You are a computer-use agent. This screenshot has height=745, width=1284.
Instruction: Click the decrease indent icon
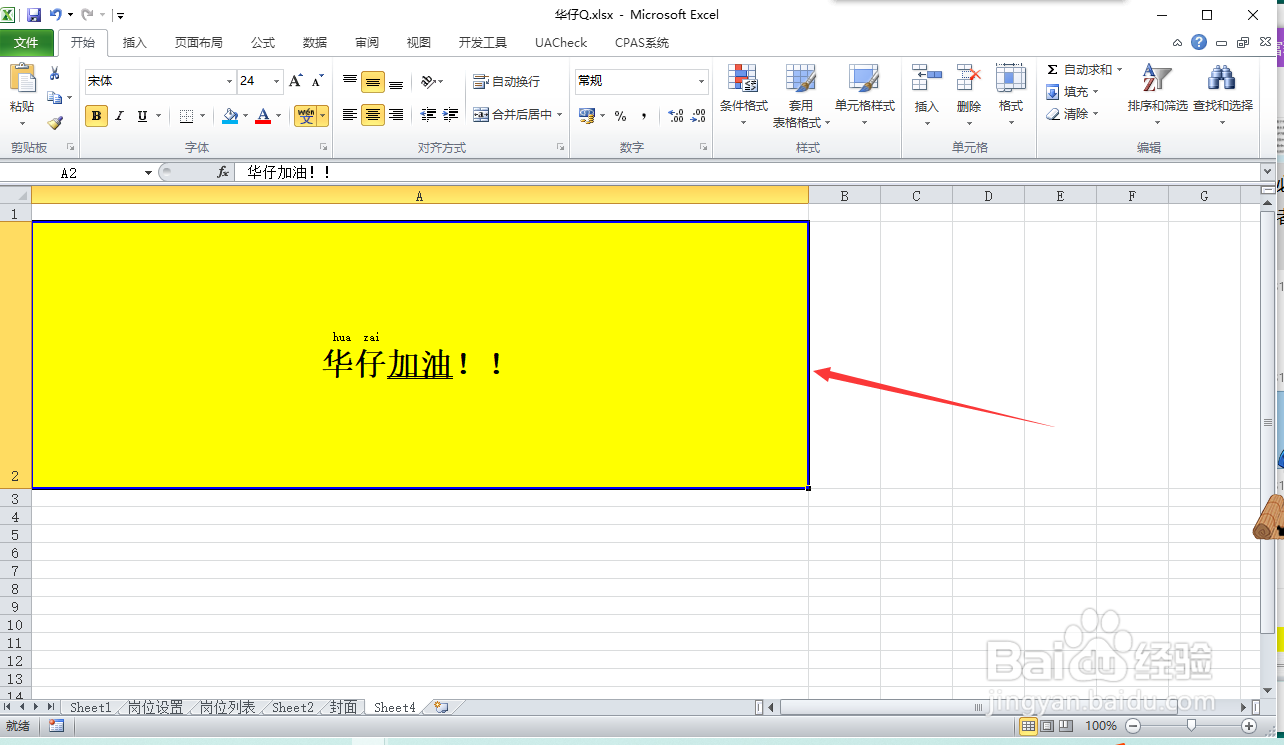click(x=428, y=115)
